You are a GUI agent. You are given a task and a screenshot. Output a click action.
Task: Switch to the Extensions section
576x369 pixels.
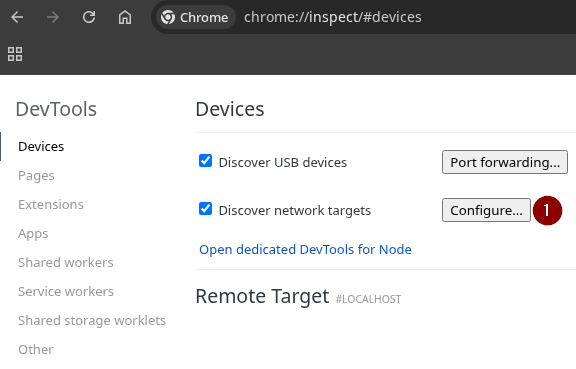(51, 204)
